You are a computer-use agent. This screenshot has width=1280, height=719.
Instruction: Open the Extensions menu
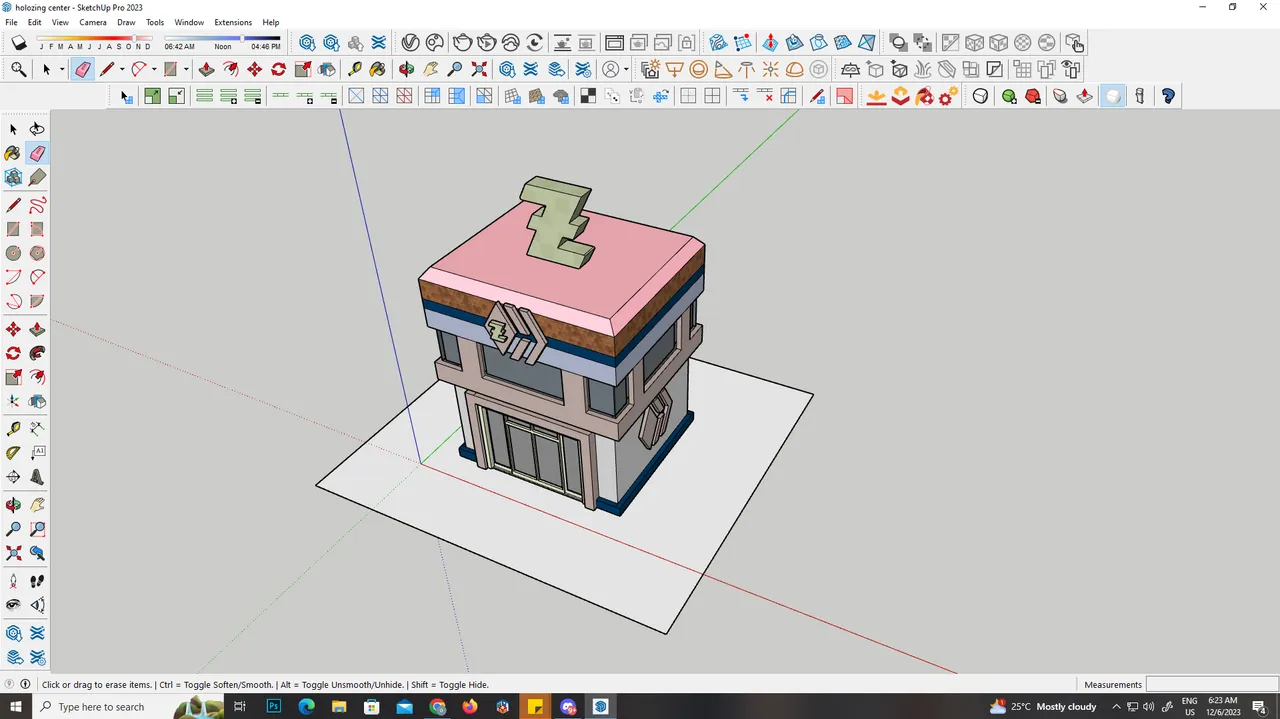point(233,22)
